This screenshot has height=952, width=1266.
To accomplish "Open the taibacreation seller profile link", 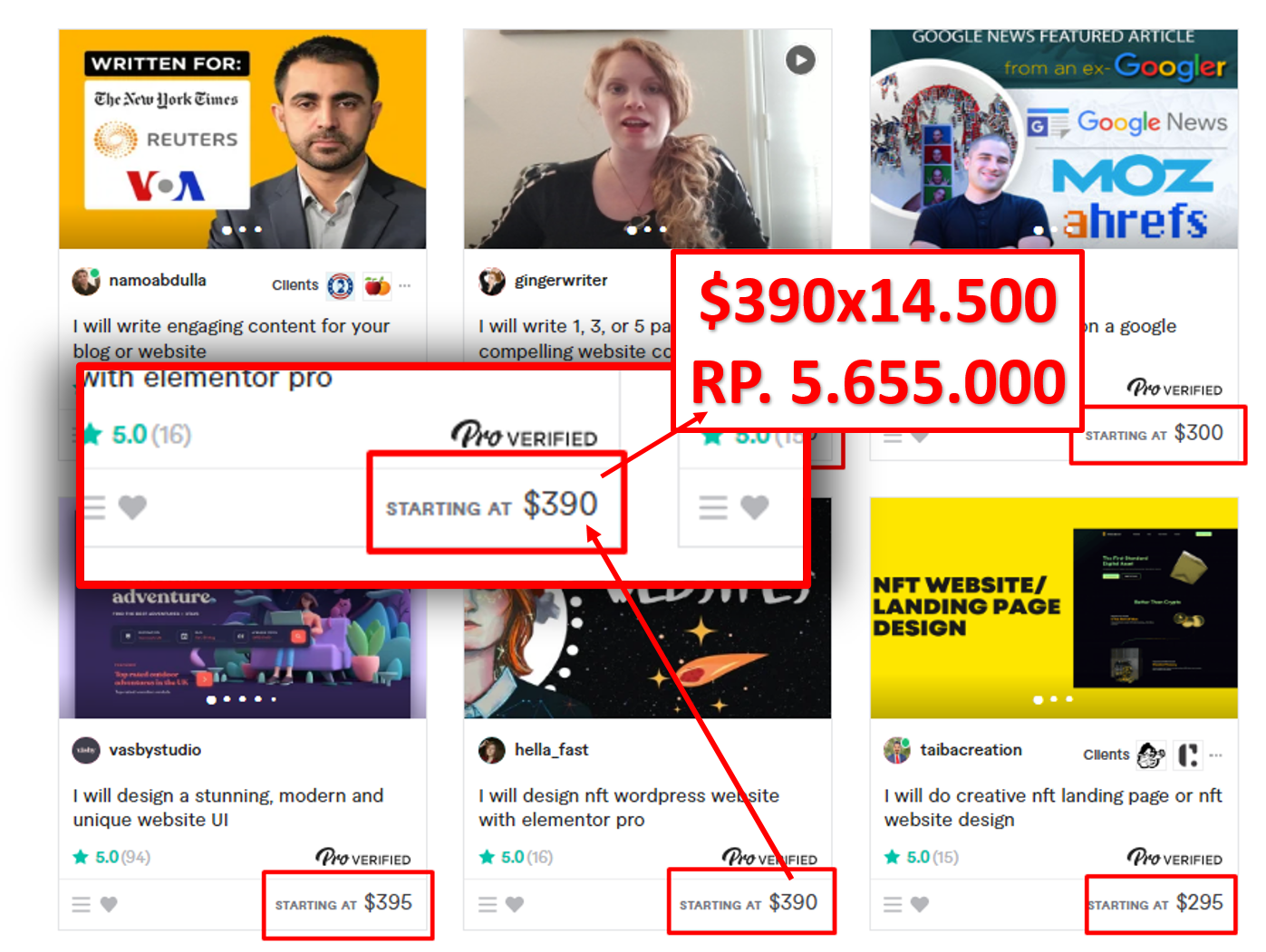I will [971, 750].
